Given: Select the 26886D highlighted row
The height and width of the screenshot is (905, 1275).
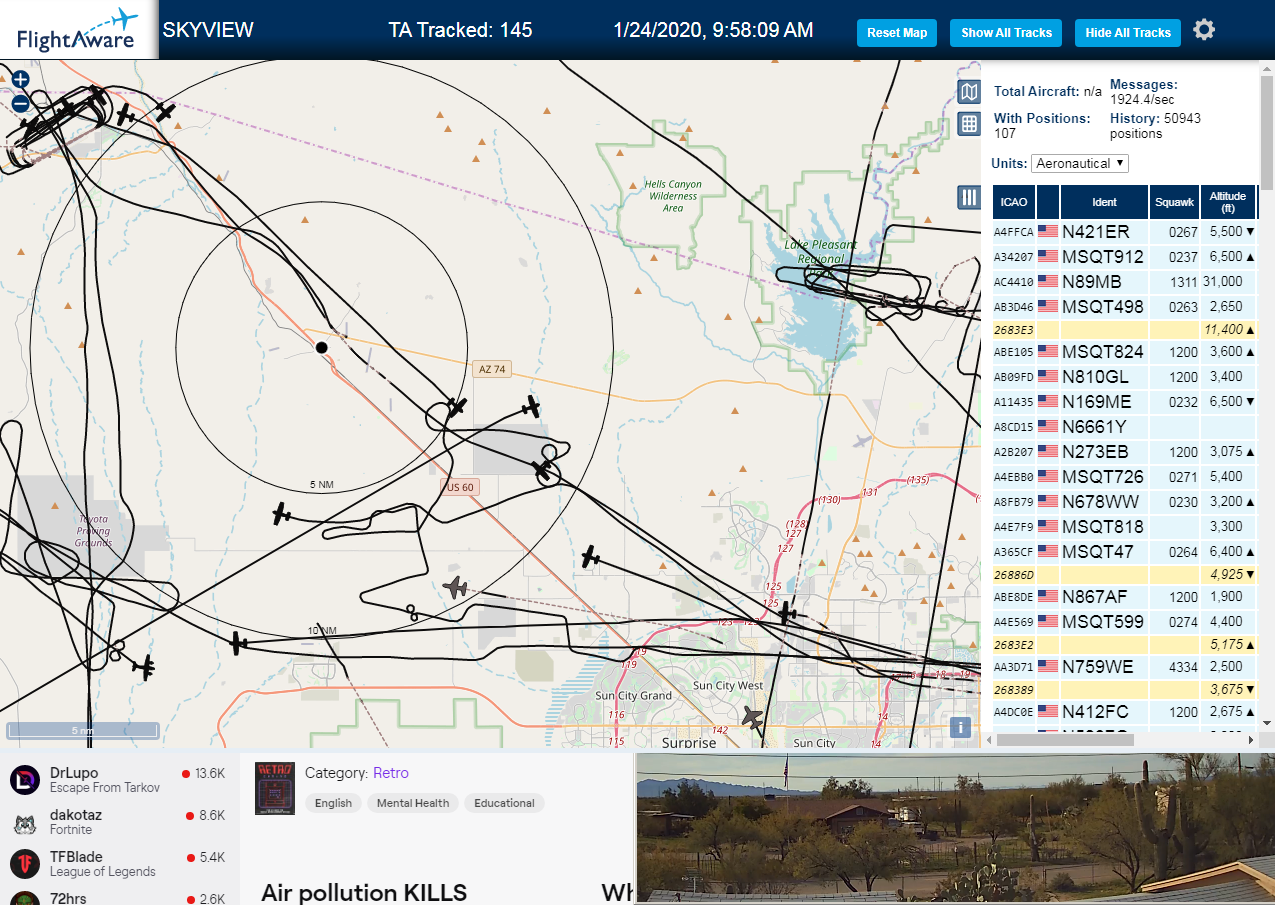Looking at the screenshot, I should tap(1124, 574).
